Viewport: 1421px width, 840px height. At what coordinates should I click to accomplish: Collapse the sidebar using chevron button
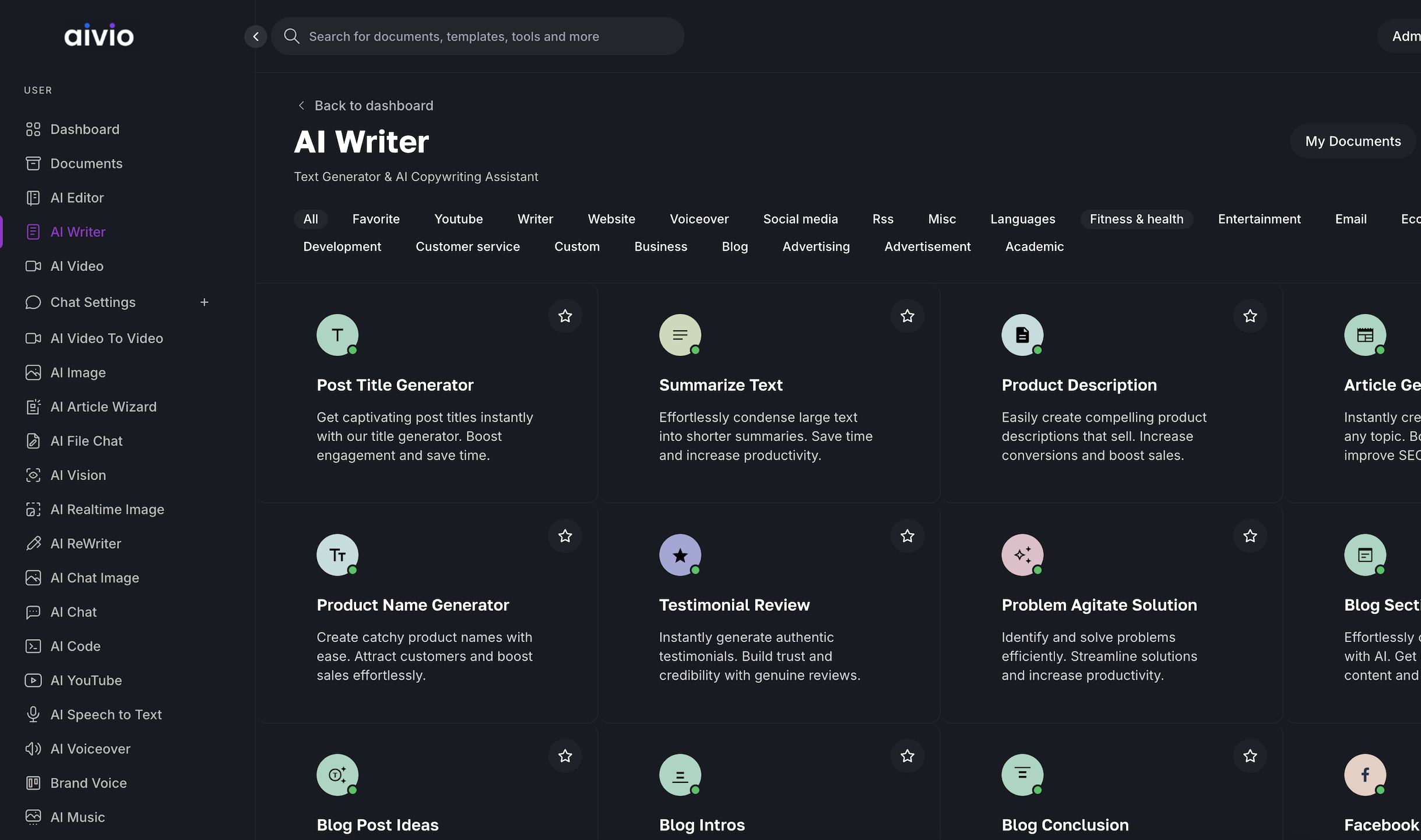click(x=255, y=37)
